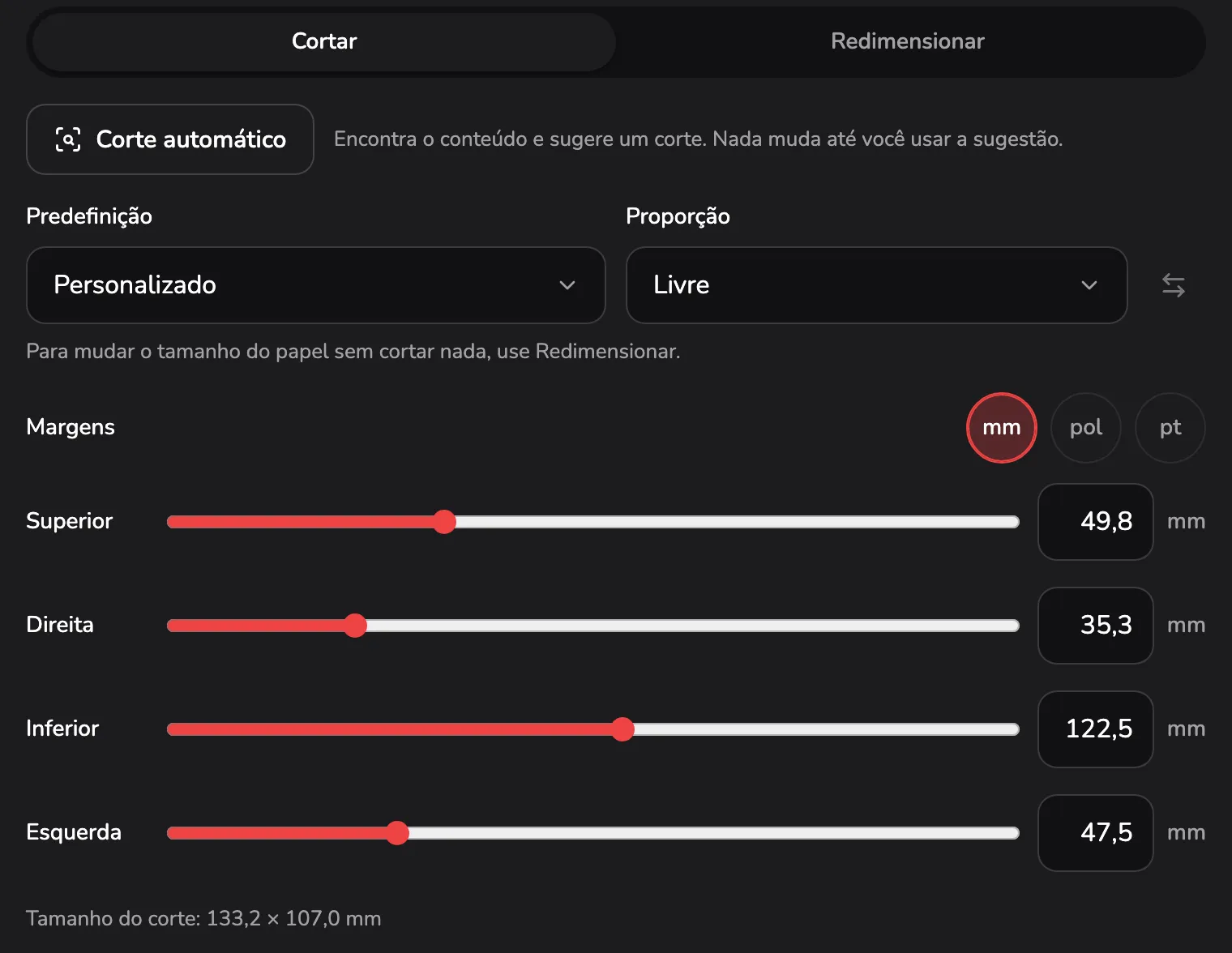Click the 'Proporção' field label
The image size is (1232, 953).
click(x=678, y=216)
